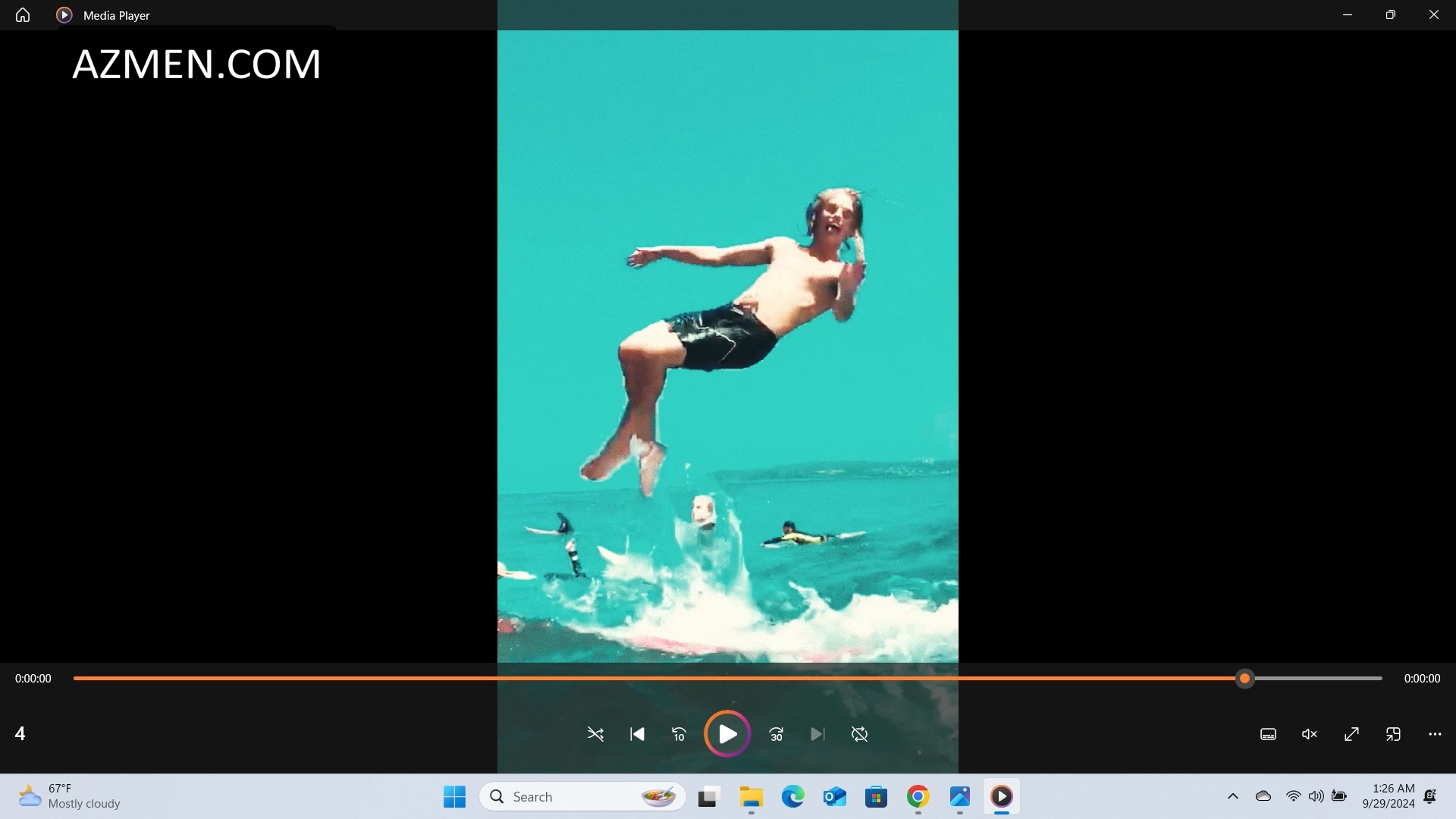Open the more options ellipsis menu
This screenshot has width=1456, height=819.
[1435, 734]
